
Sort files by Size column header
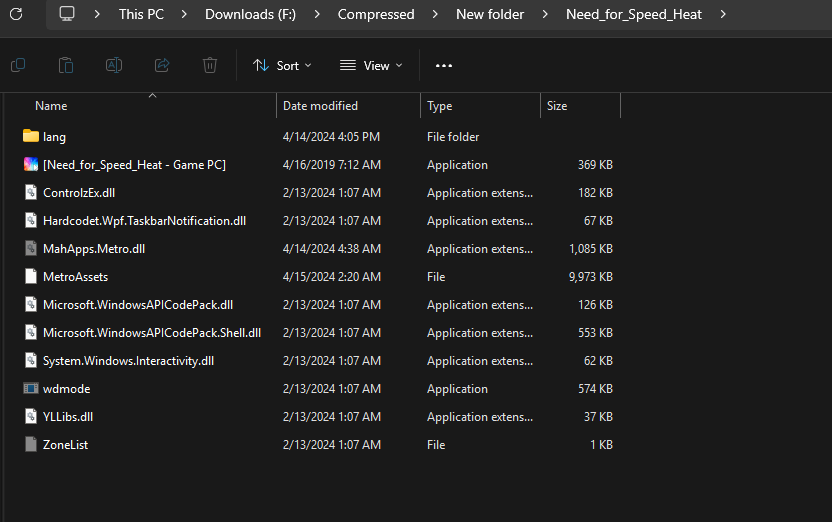click(557, 106)
